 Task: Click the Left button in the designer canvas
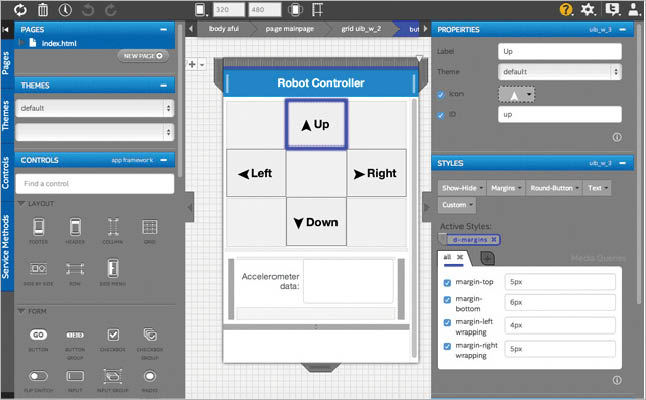point(256,173)
